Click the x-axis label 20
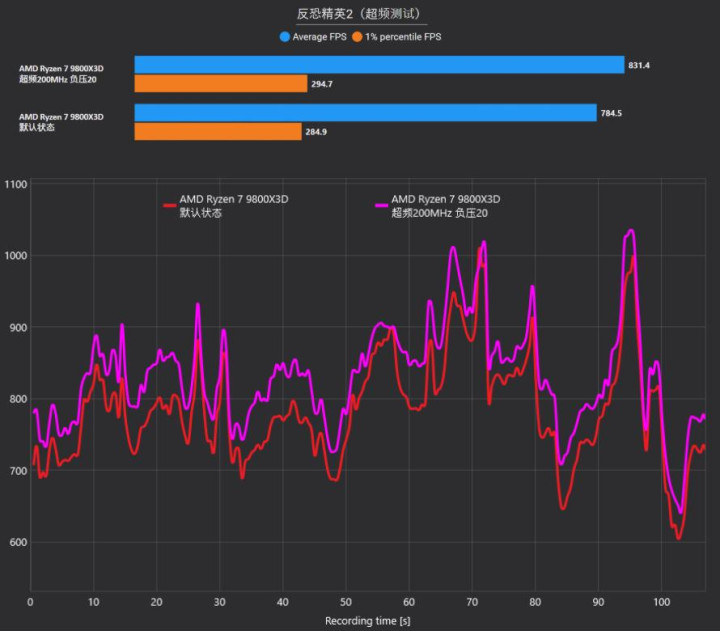 tap(157, 602)
